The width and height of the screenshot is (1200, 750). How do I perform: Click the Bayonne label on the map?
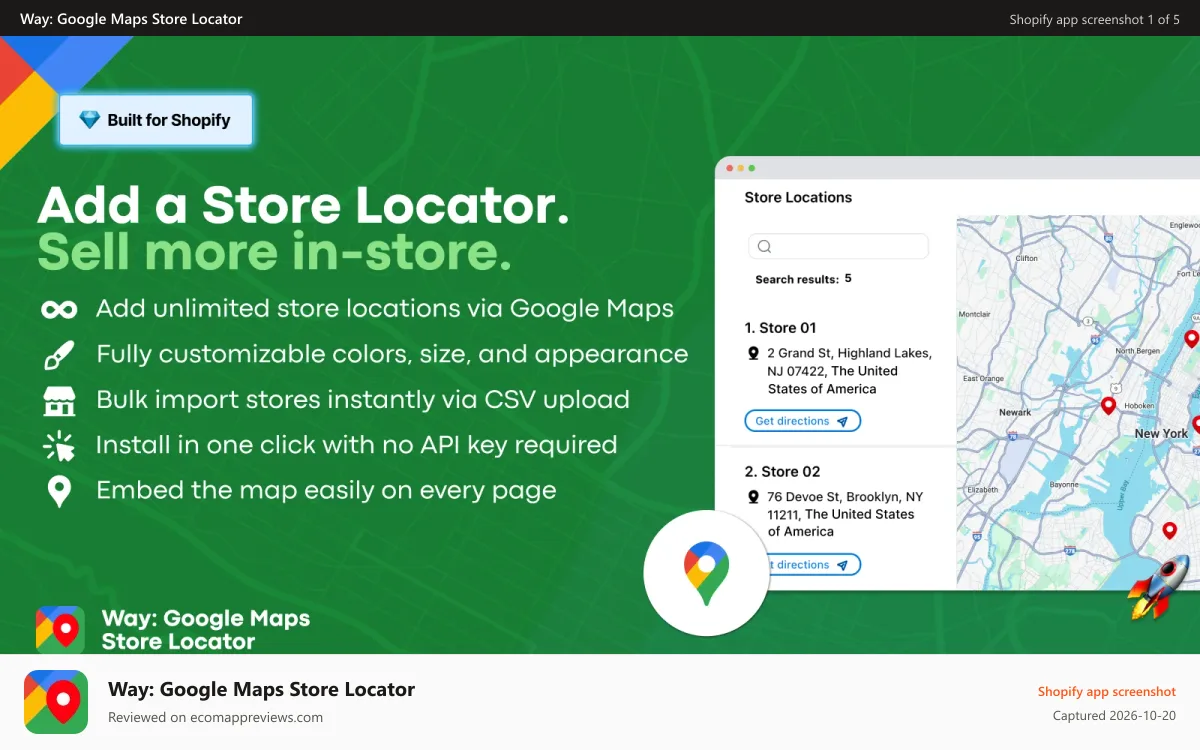click(x=1063, y=484)
